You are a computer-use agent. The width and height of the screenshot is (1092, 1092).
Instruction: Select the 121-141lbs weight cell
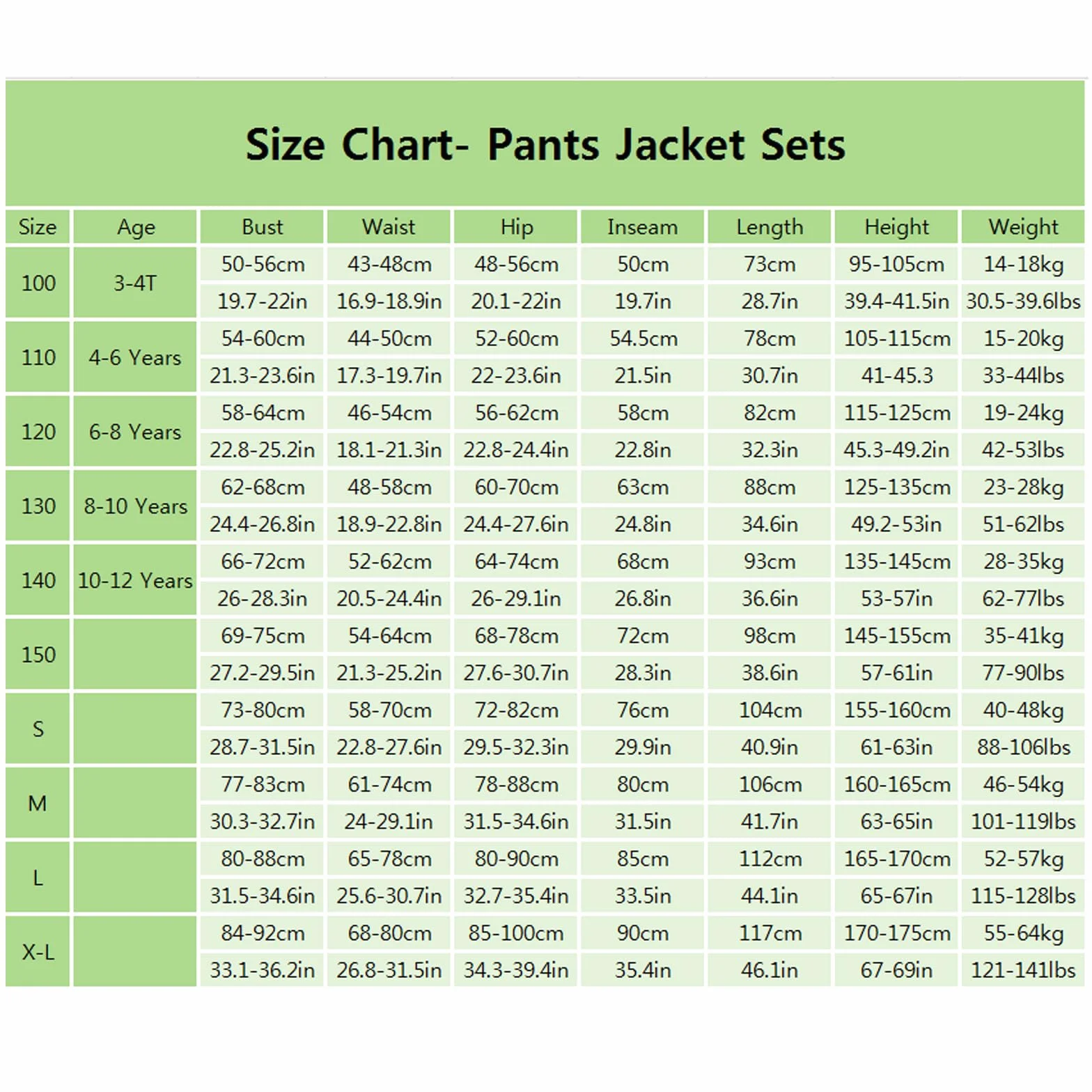tap(1023, 970)
